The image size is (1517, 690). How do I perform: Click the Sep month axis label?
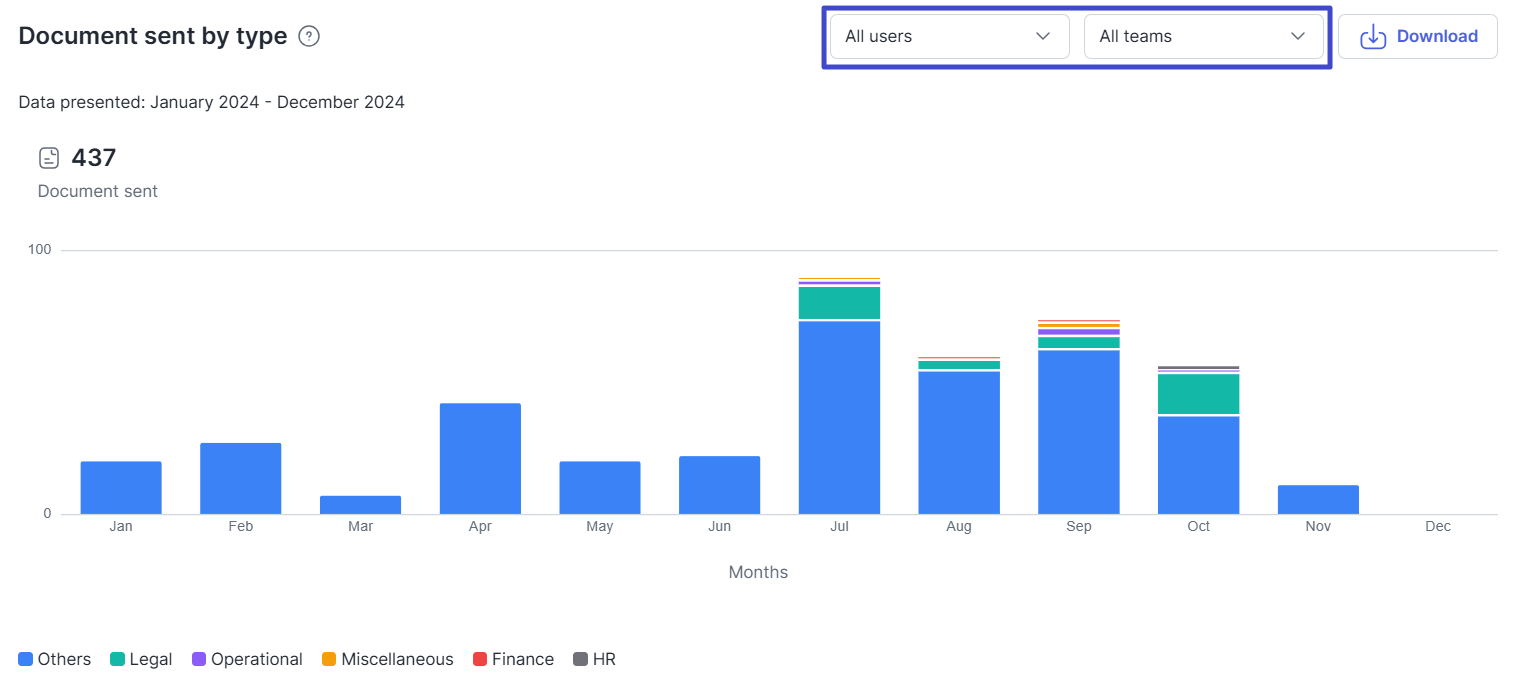point(1078,527)
